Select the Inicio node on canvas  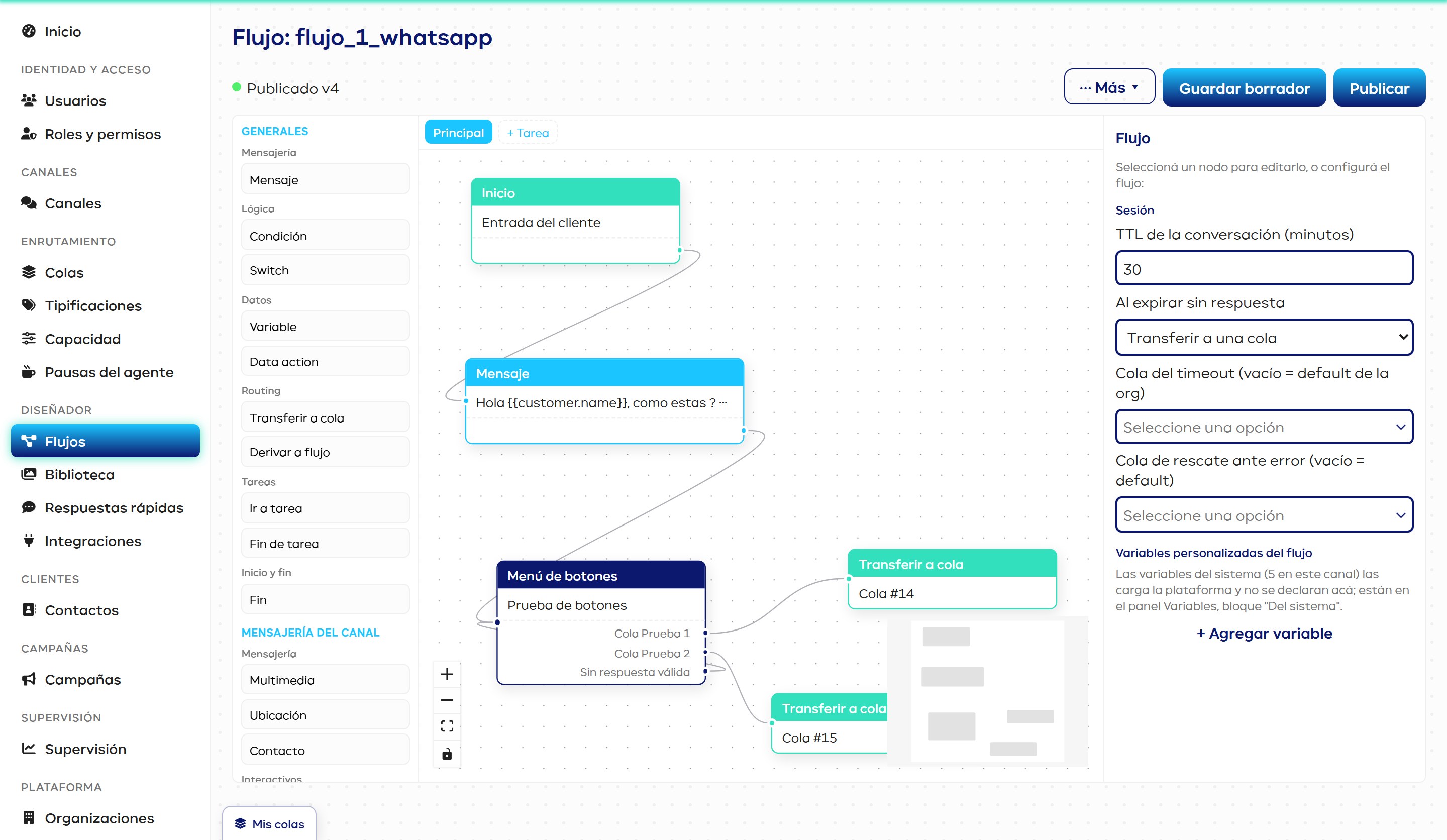pyautogui.click(x=575, y=221)
